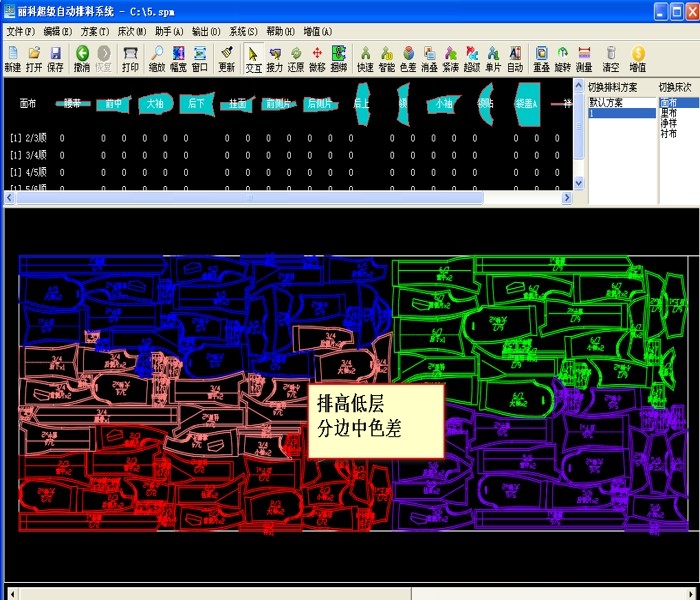Select the 交互 (Interactive) arrow tool

[253, 58]
